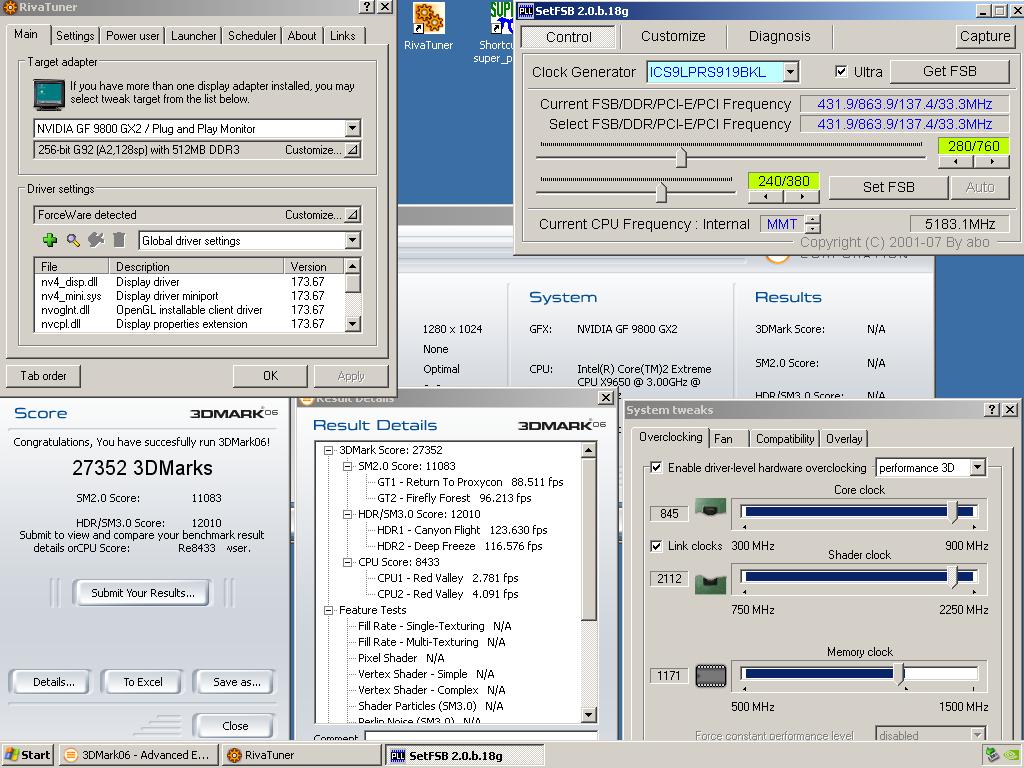The height and width of the screenshot is (768, 1024).
Task: Click the RivaTuner title bar gear icon
Action: point(10,7)
